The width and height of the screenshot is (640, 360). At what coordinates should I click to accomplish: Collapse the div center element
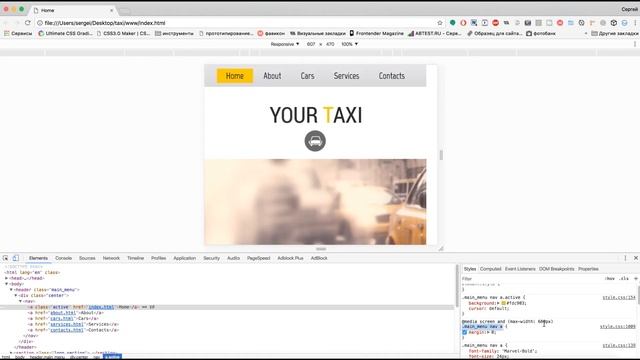click(16, 295)
